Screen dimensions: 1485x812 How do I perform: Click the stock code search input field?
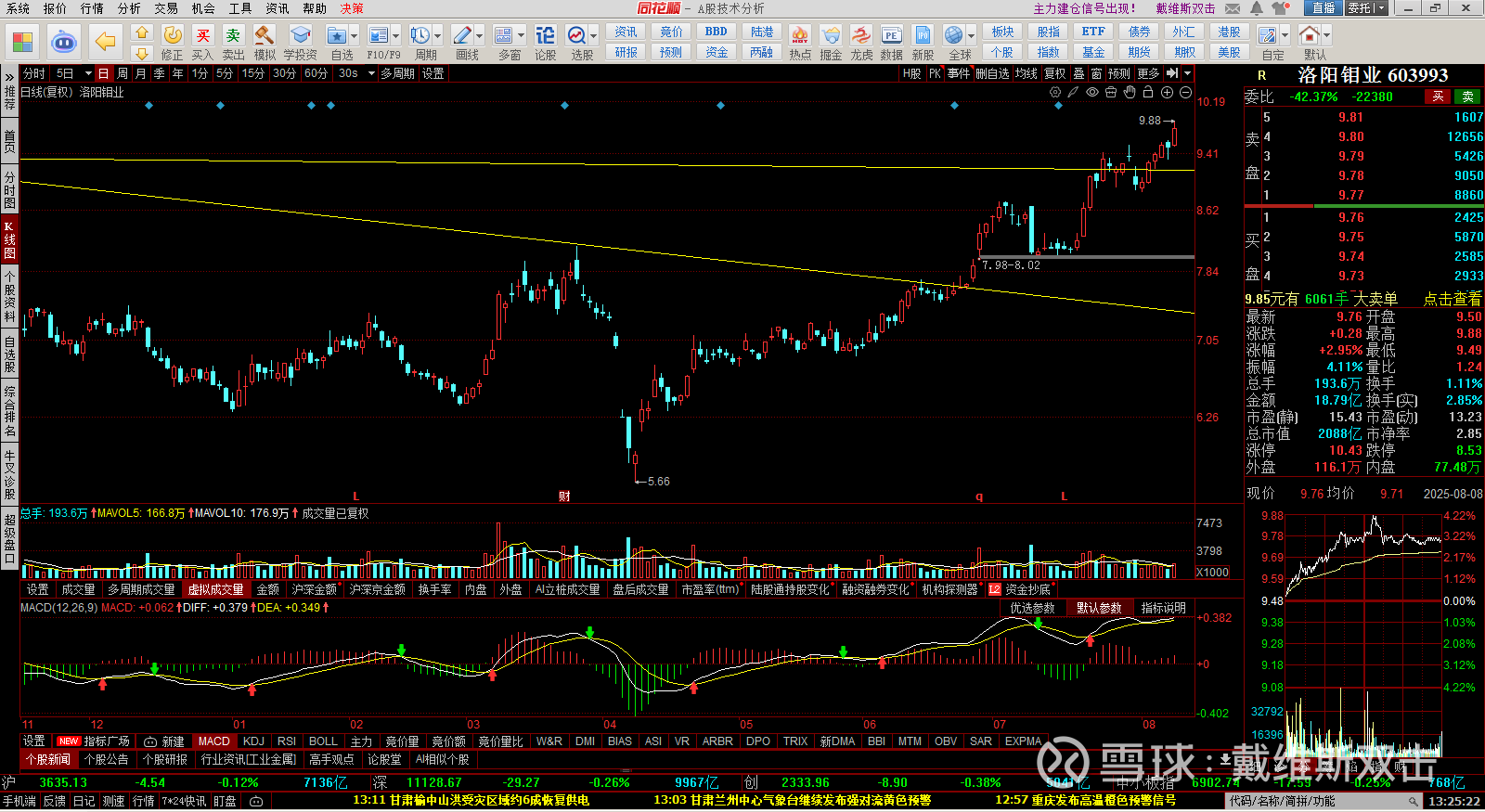pos(1324,801)
